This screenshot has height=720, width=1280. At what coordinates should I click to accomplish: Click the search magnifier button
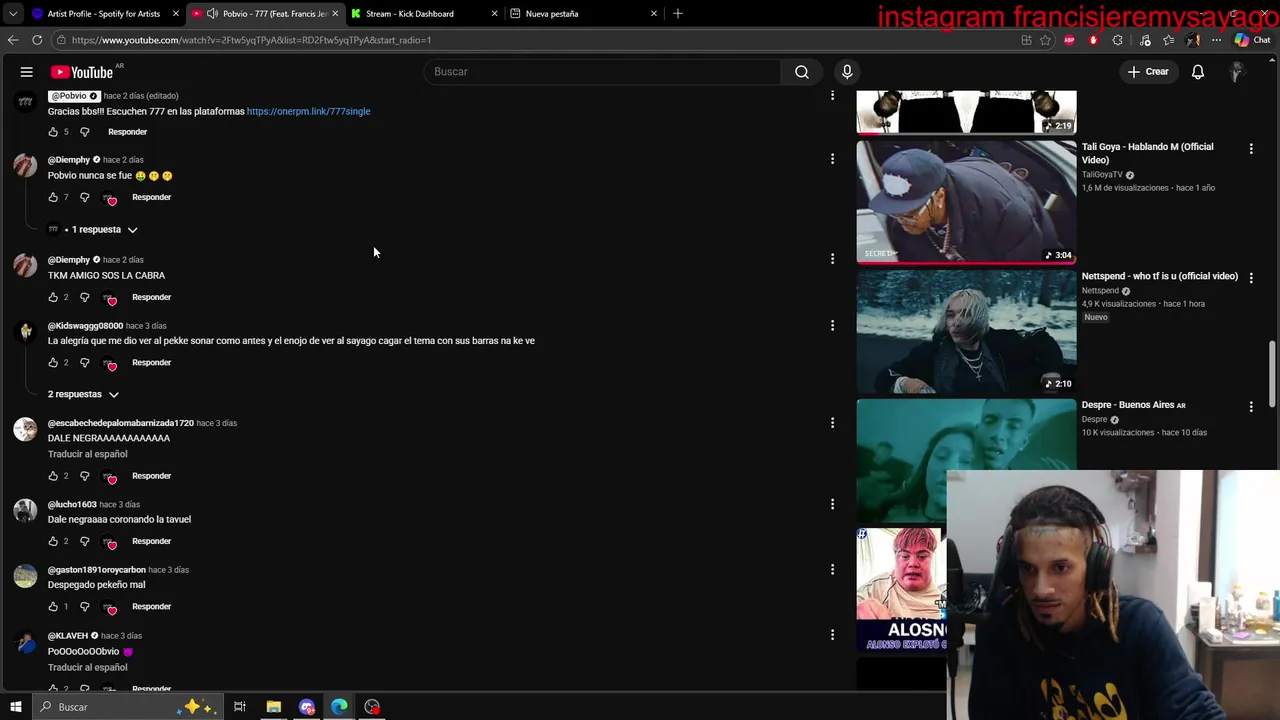click(802, 72)
